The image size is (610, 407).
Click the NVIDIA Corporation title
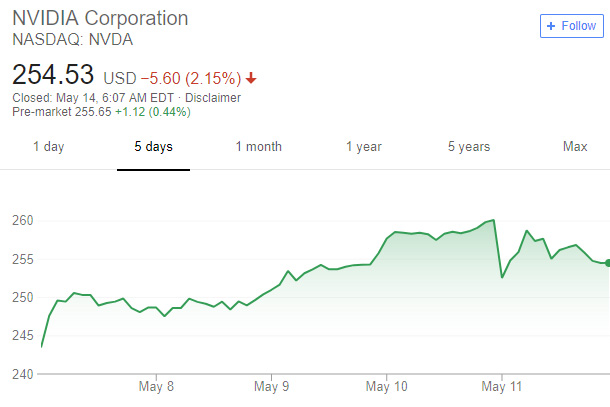click(x=100, y=19)
